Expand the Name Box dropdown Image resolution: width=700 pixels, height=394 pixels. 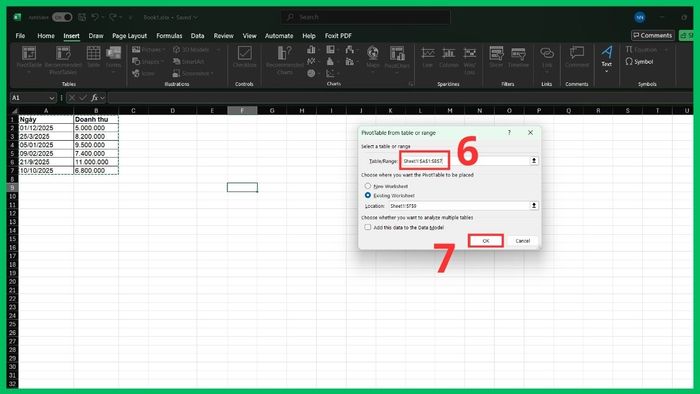pyautogui.click(x=52, y=98)
